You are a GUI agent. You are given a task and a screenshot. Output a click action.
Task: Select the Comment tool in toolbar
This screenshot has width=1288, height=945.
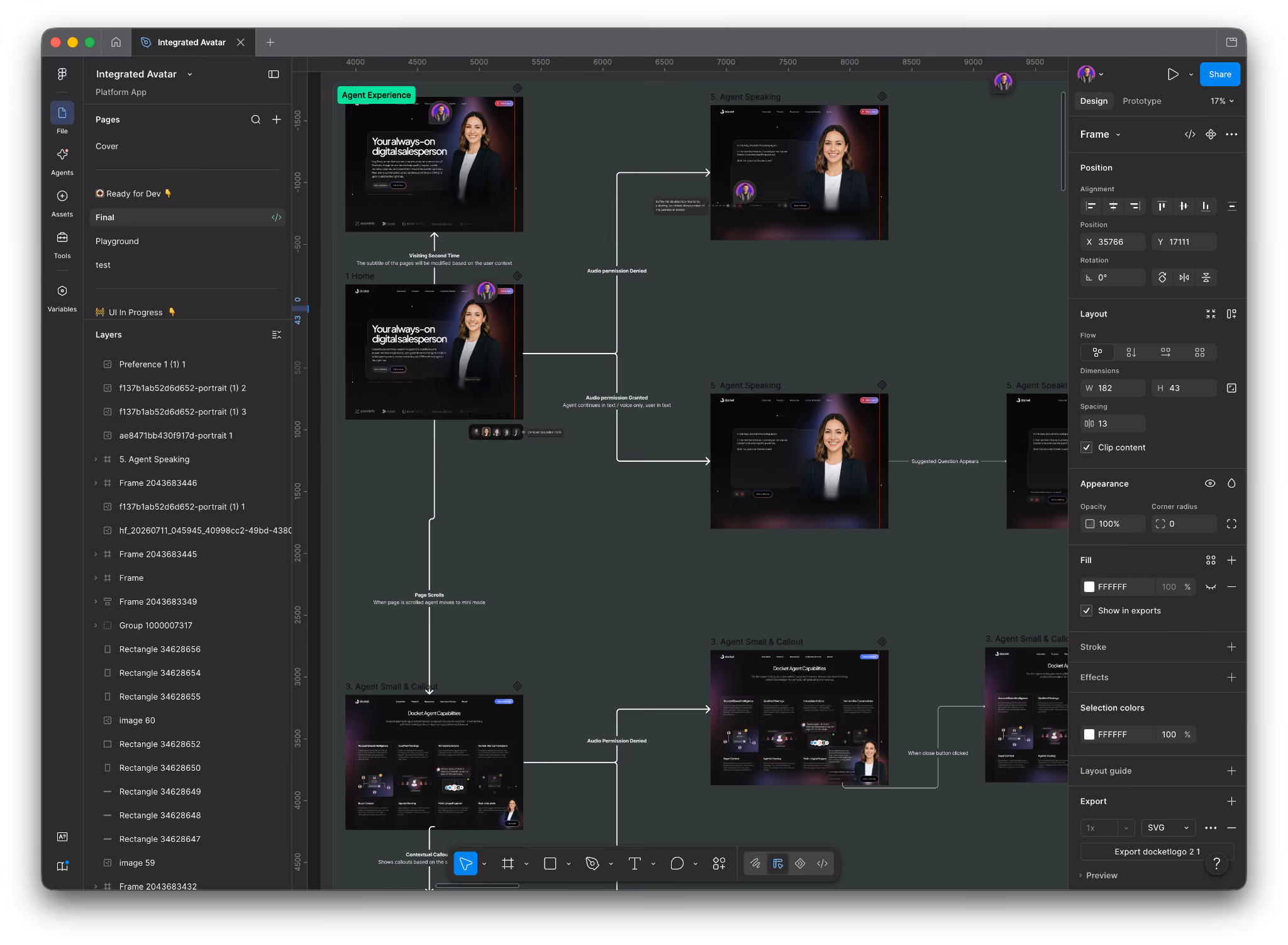click(x=677, y=863)
